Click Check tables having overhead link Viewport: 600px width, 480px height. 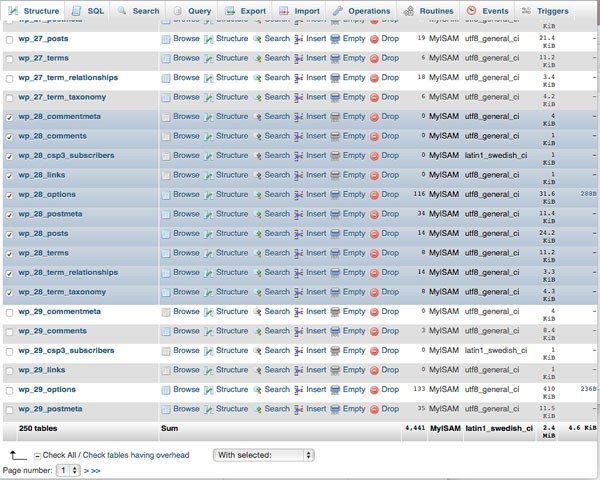coord(136,455)
